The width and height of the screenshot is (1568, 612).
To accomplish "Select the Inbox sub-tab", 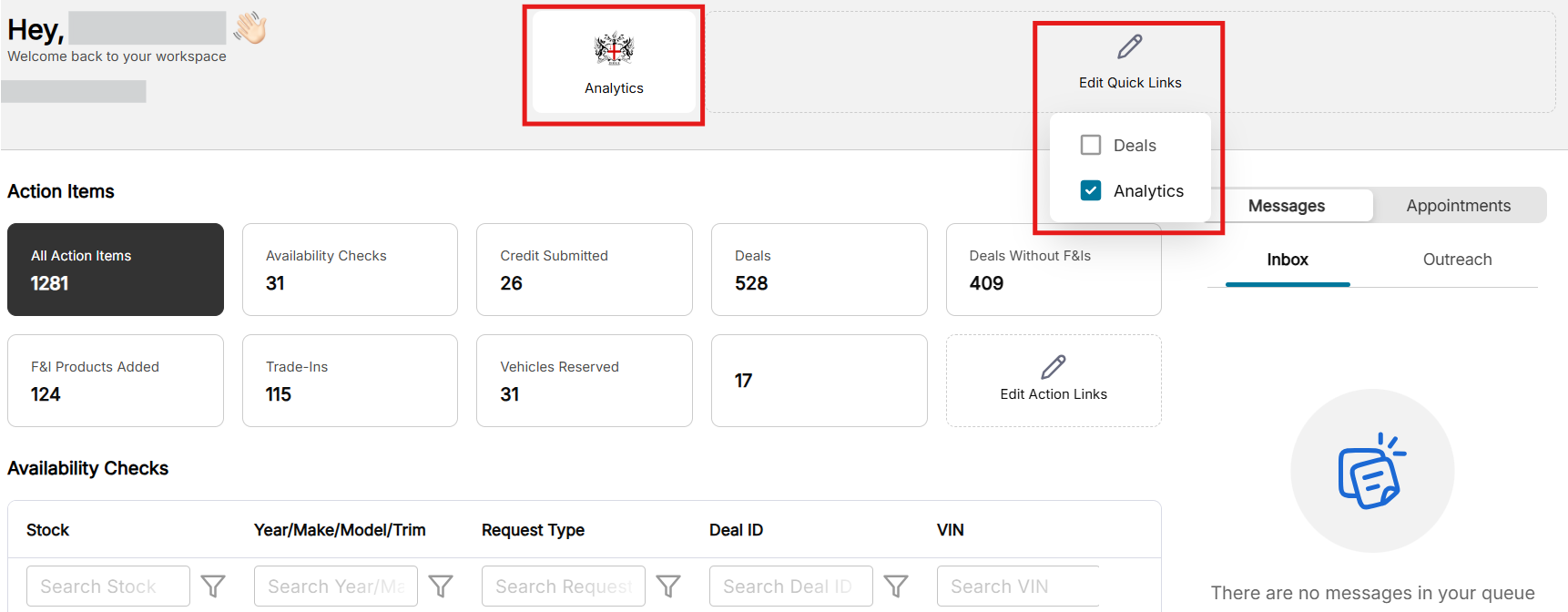I will point(1287,260).
